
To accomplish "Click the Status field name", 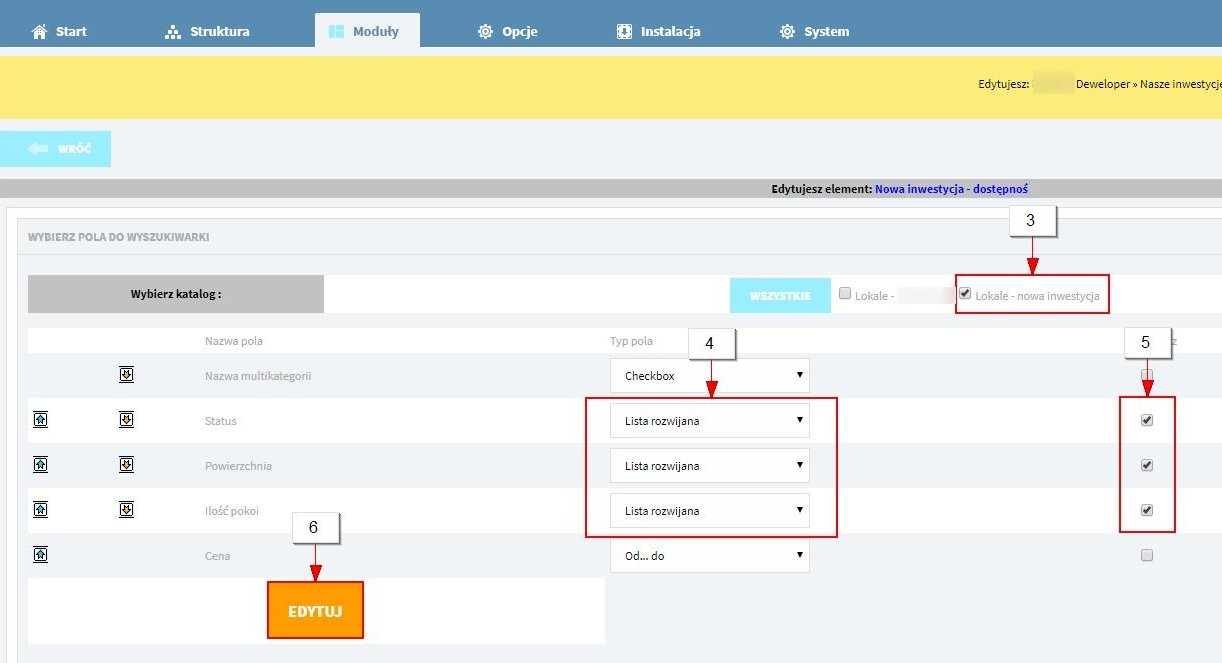I will (220, 421).
